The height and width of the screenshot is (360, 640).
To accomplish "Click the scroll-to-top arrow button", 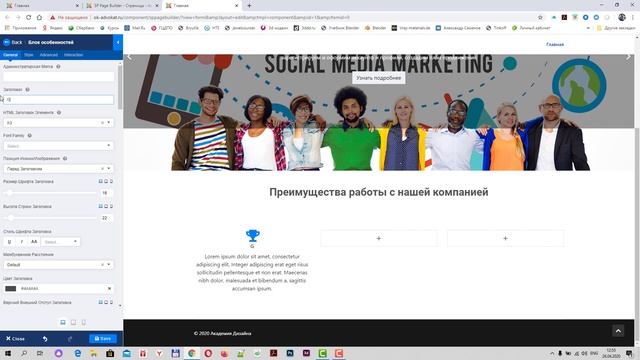I will [618, 331].
